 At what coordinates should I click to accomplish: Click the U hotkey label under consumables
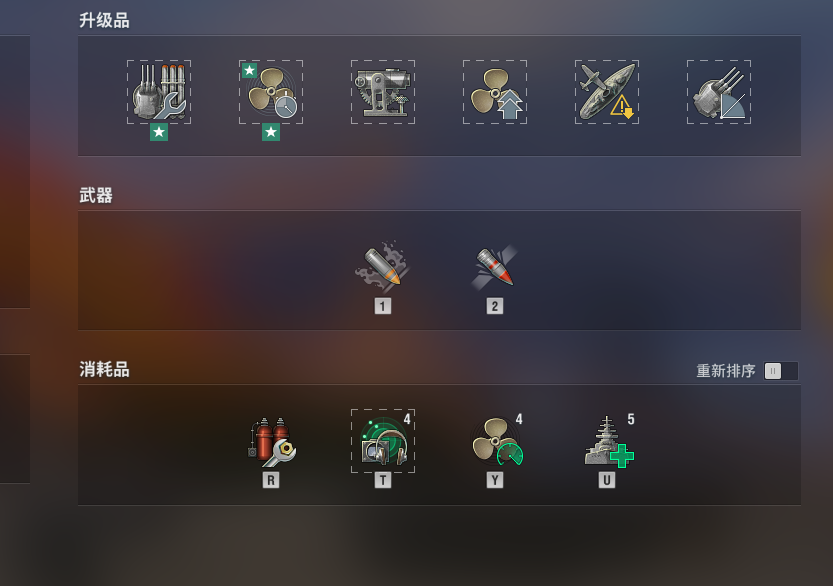point(607,480)
